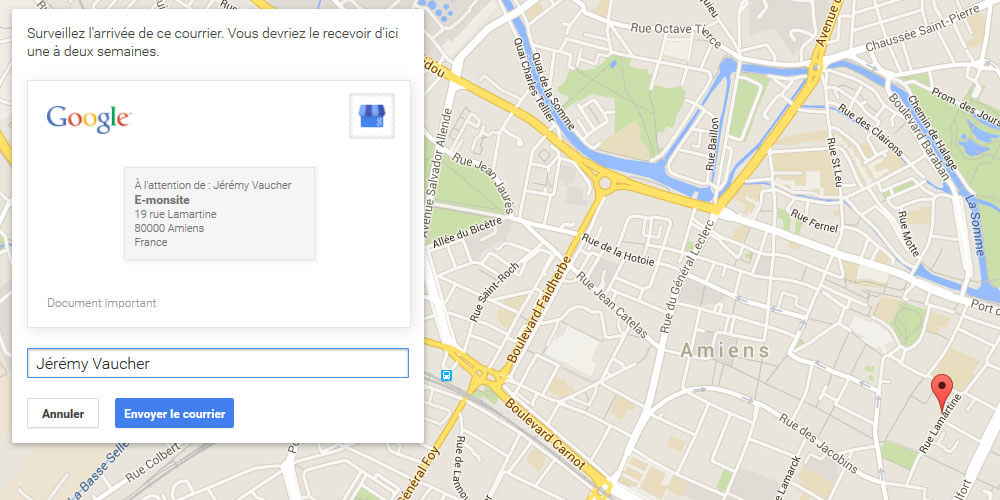Click the 19 rue Lamartine address line
Viewport: 1000px width, 500px height.
[x=175, y=214]
